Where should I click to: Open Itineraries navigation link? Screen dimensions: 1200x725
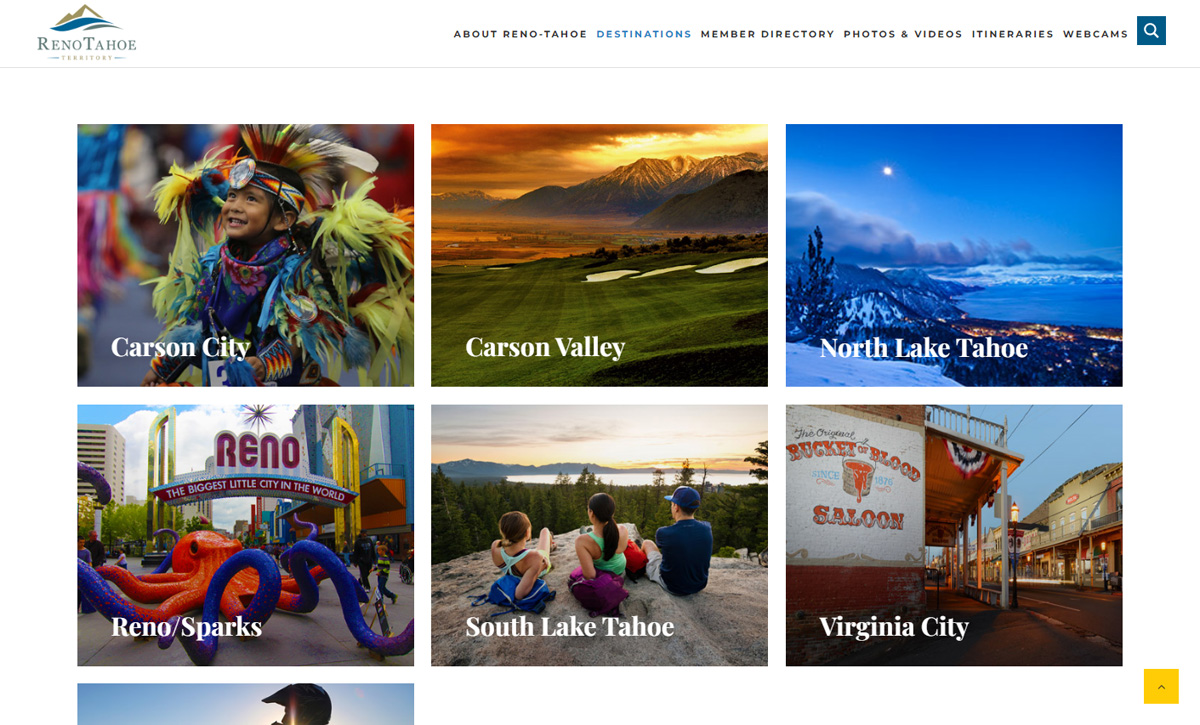[1012, 34]
